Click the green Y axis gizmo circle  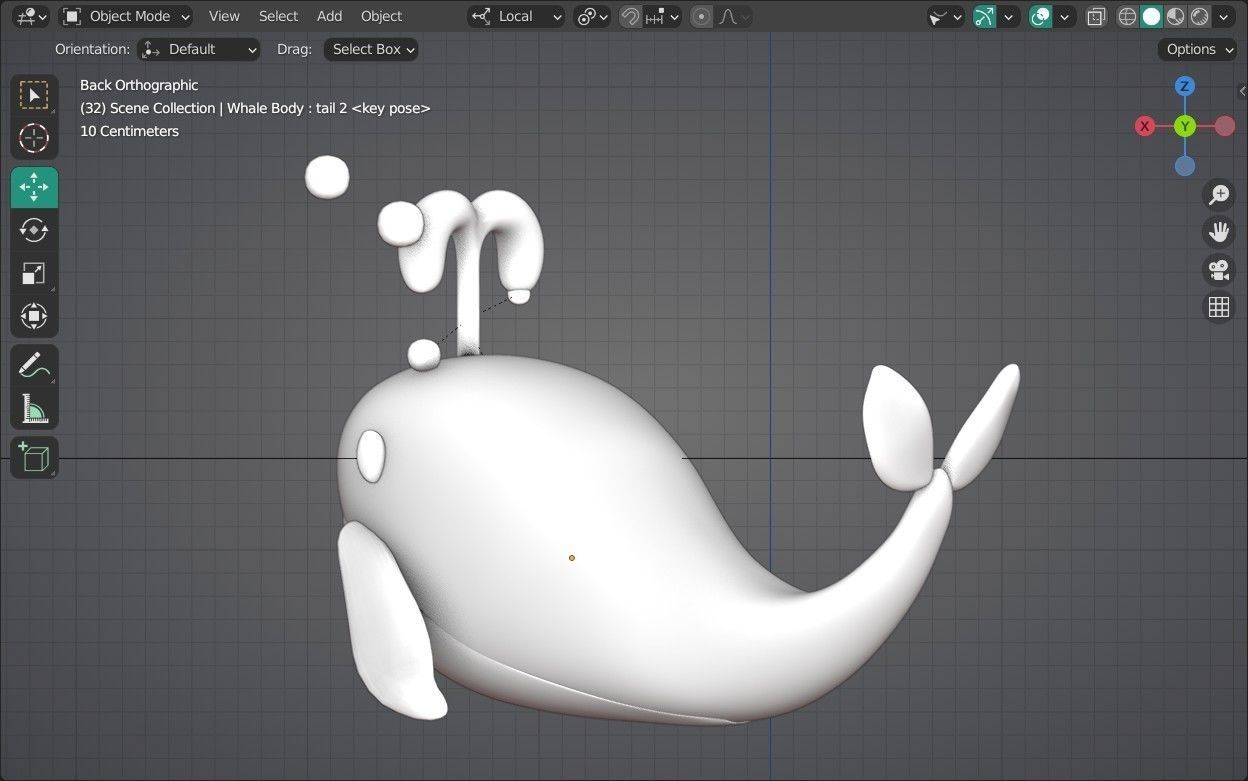coord(1184,126)
